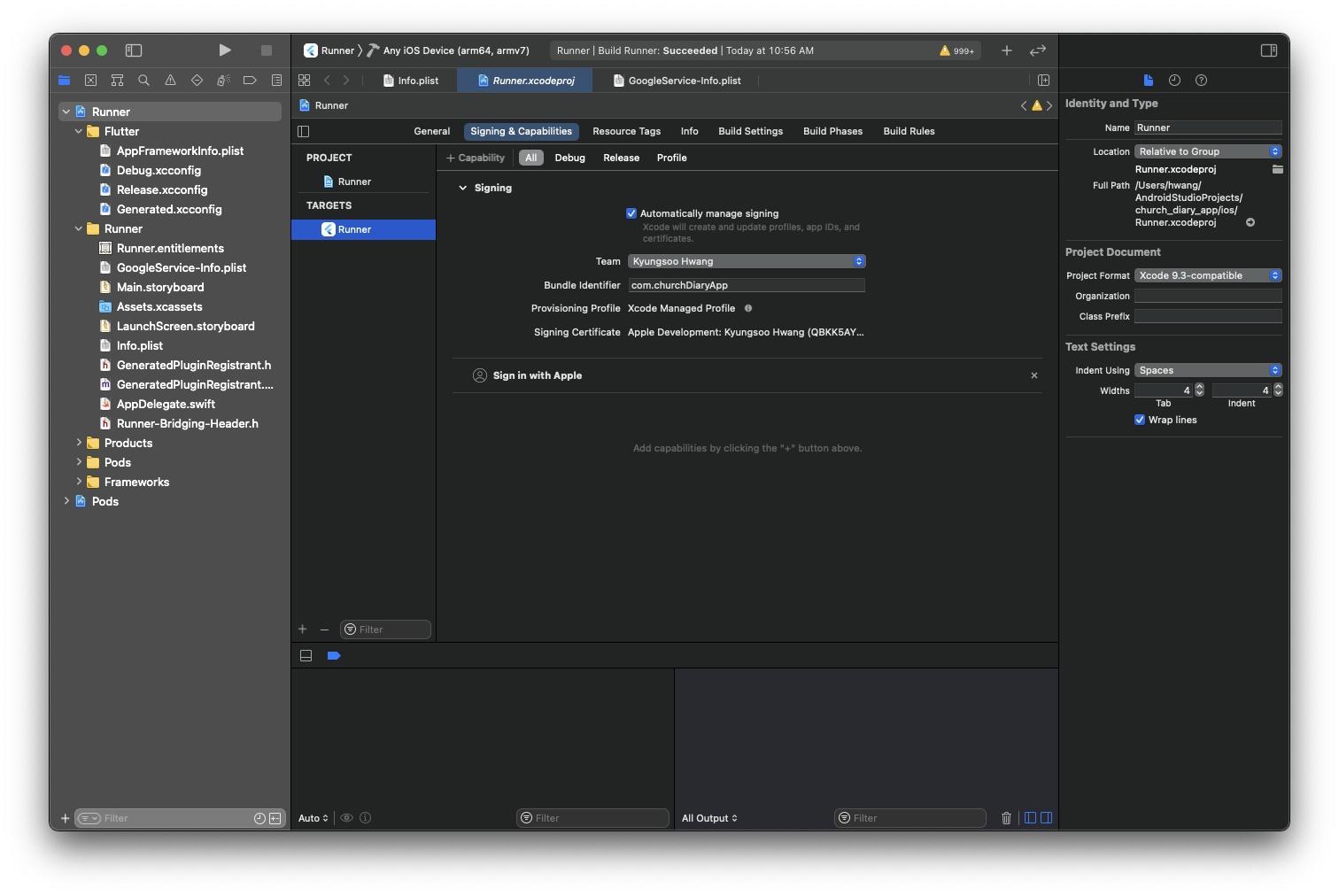Click the Organization text field

(1208, 296)
